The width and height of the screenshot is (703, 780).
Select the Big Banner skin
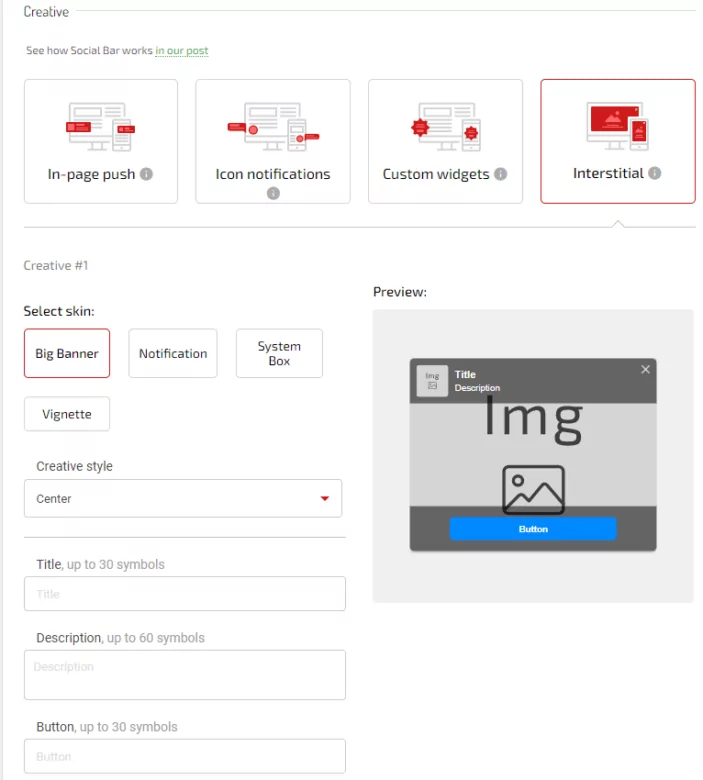(x=67, y=354)
